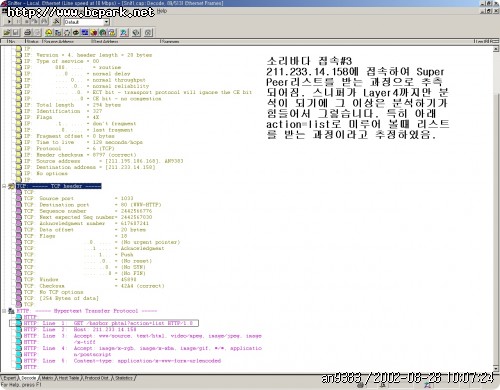Image resolution: width=500 pixels, height=390 pixels.
Task: Start capture with the play icon
Action: point(9,22)
